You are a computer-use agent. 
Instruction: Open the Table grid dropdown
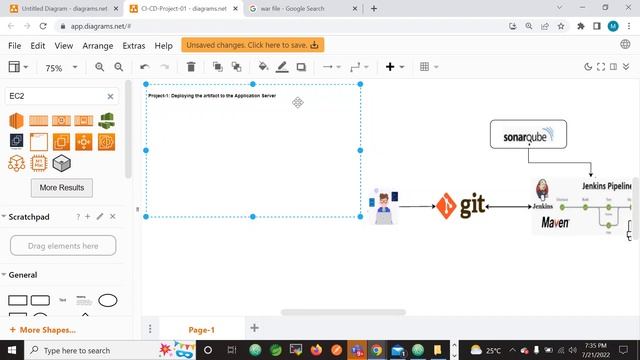(429, 67)
